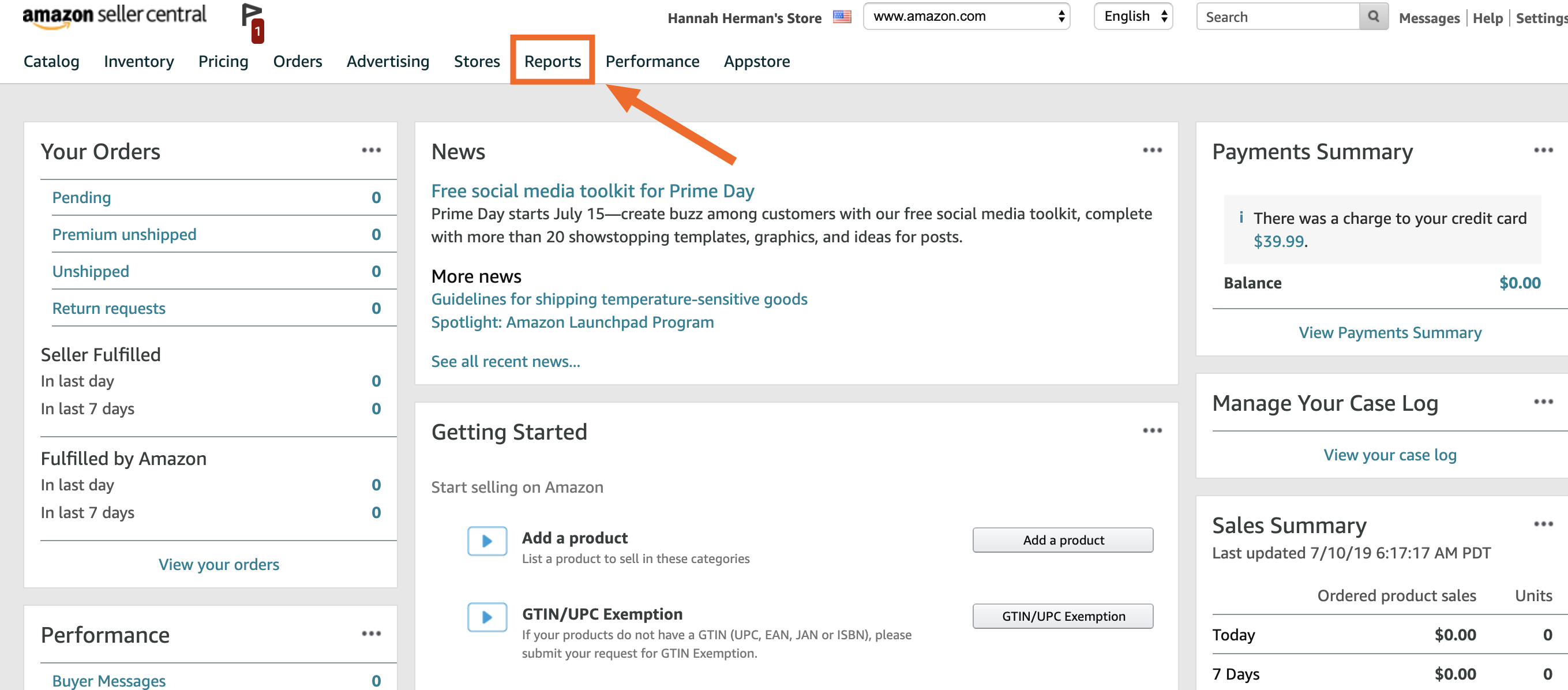
Task: Open the Manage Your Case Log ellipsis menu
Action: coord(1544,402)
